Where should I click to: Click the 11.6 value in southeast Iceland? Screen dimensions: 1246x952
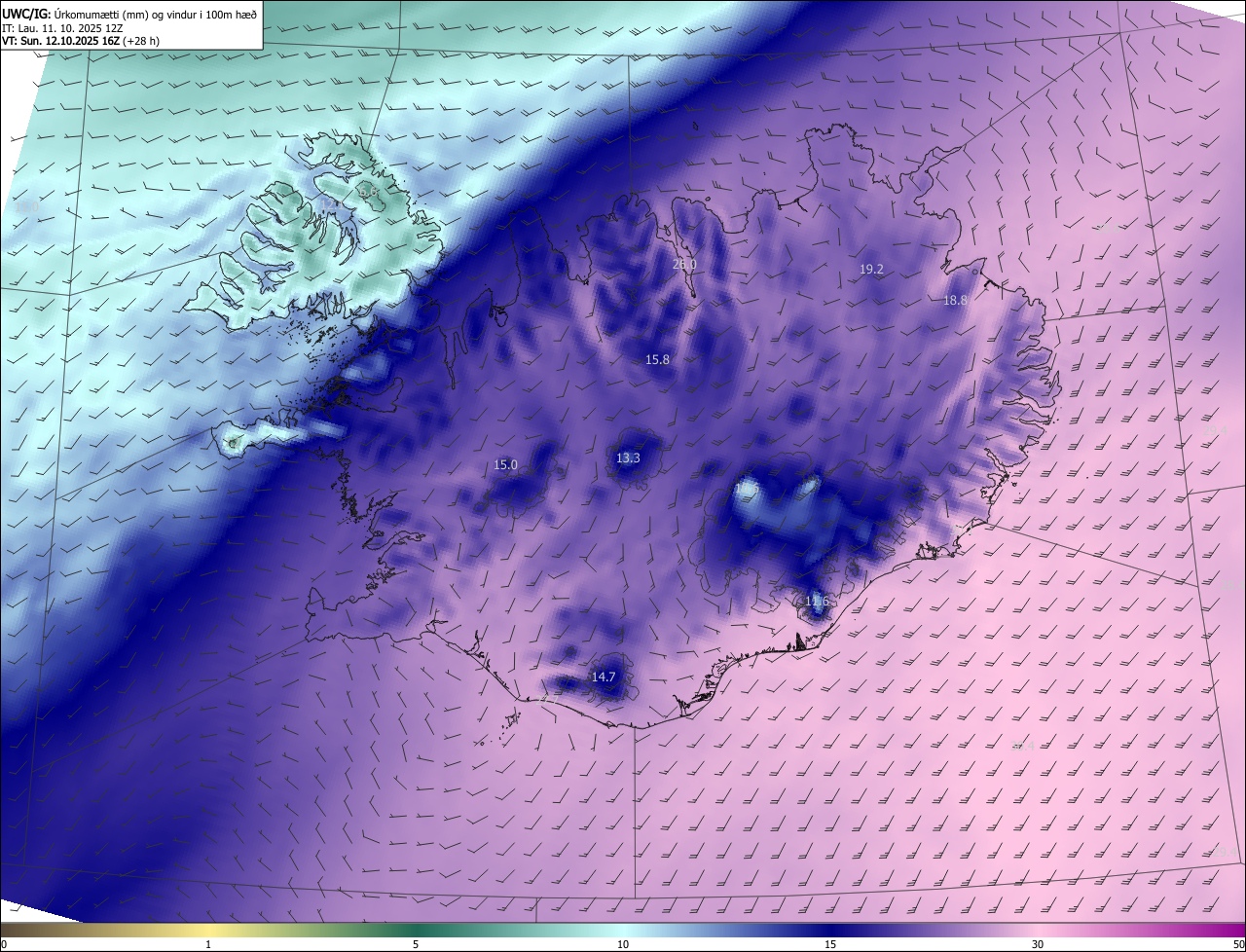click(817, 602)
